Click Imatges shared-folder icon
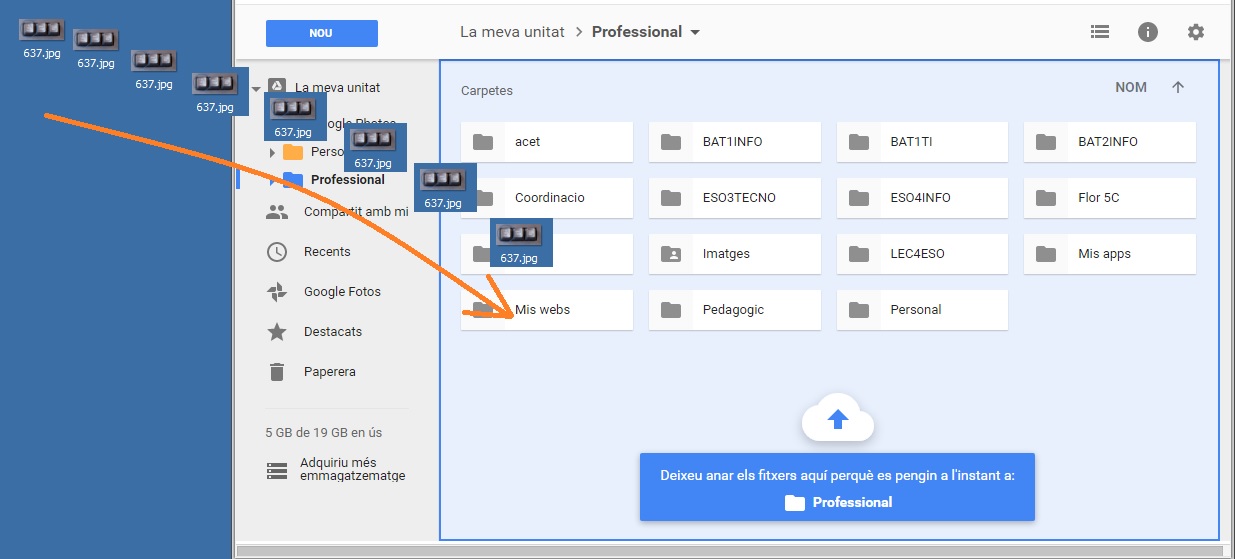Image resolution: width=1235 pixels, height=559 pixels. [671, 254]
